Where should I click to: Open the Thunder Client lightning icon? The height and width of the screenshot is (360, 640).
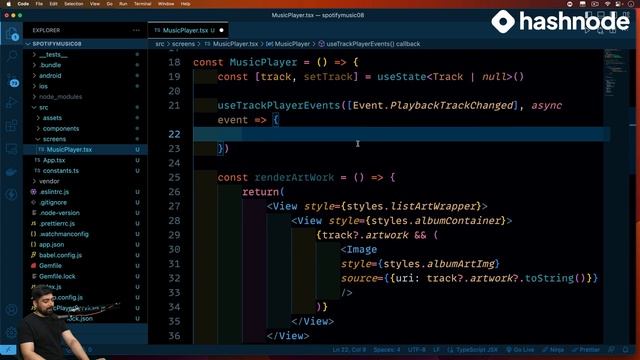[11, 194]
